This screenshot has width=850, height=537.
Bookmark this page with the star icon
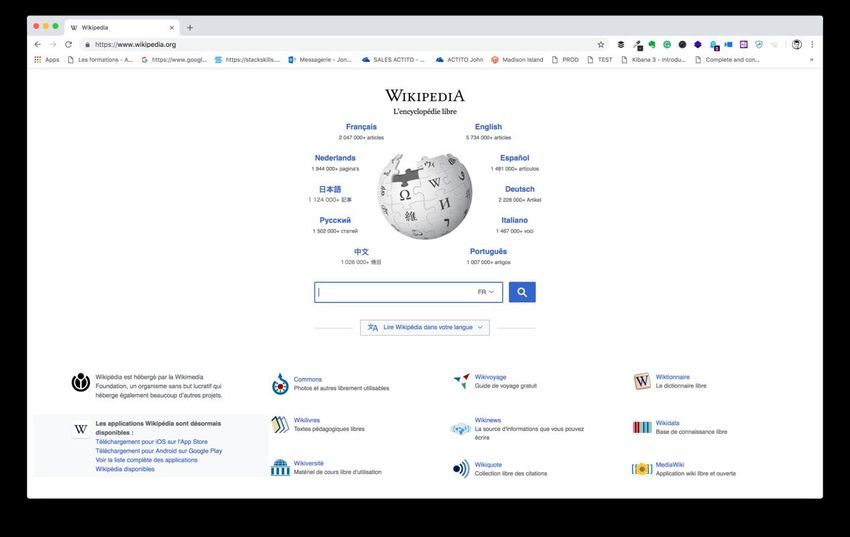tap(601, 44)
